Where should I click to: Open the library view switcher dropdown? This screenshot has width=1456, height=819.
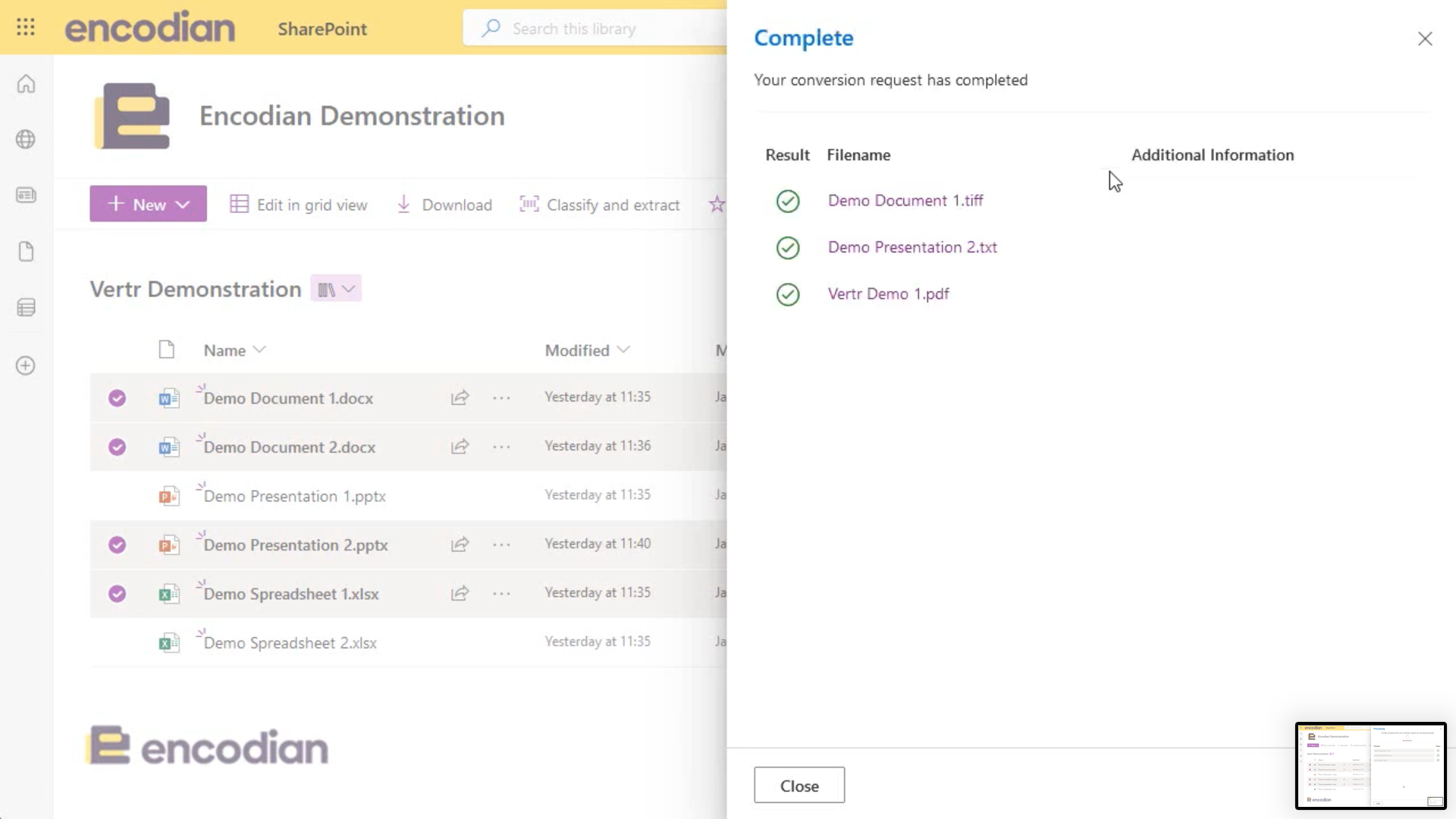[x=336, y=289]
